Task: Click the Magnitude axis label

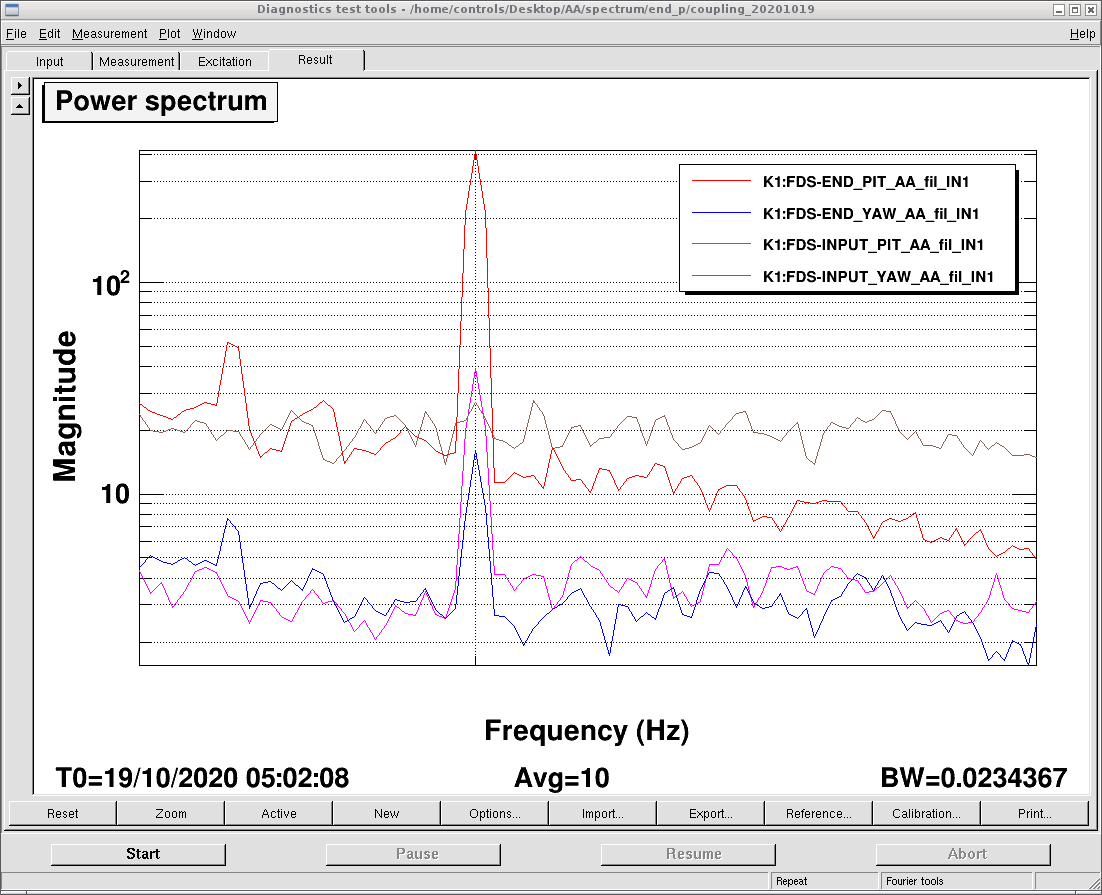Action: [65, 406]
